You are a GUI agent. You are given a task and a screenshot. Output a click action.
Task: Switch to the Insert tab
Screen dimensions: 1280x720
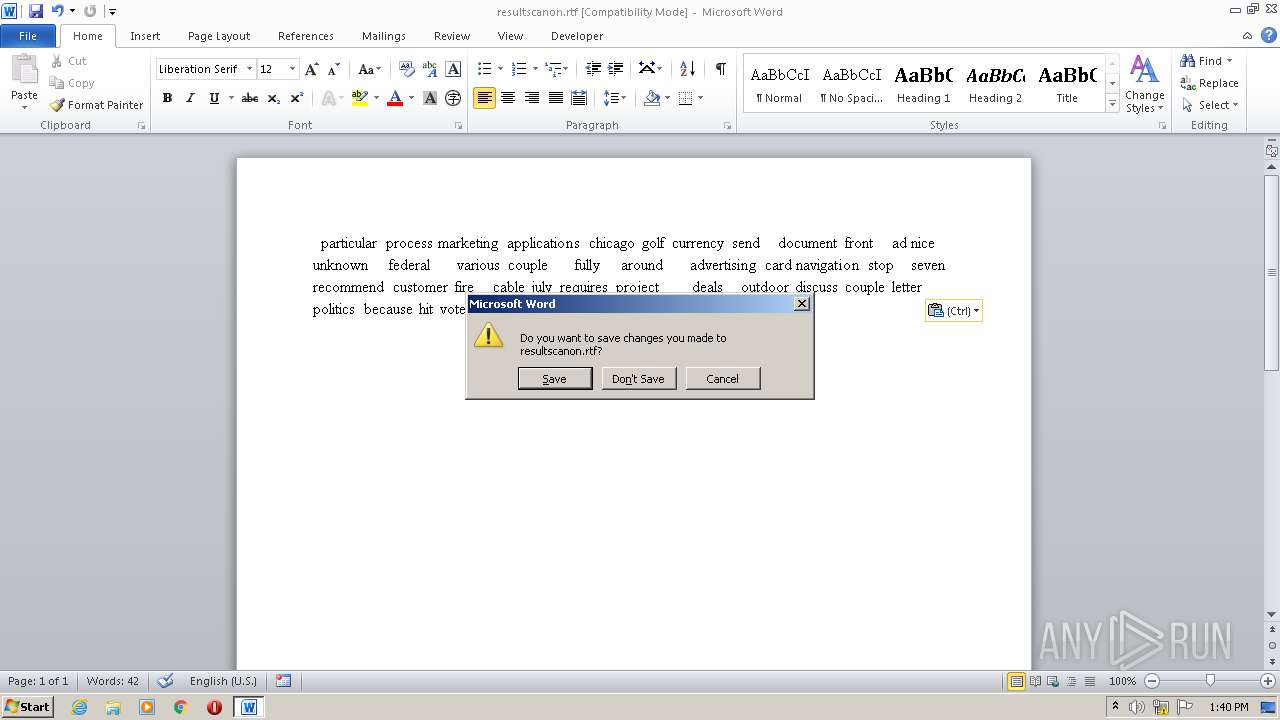point(145,36)
